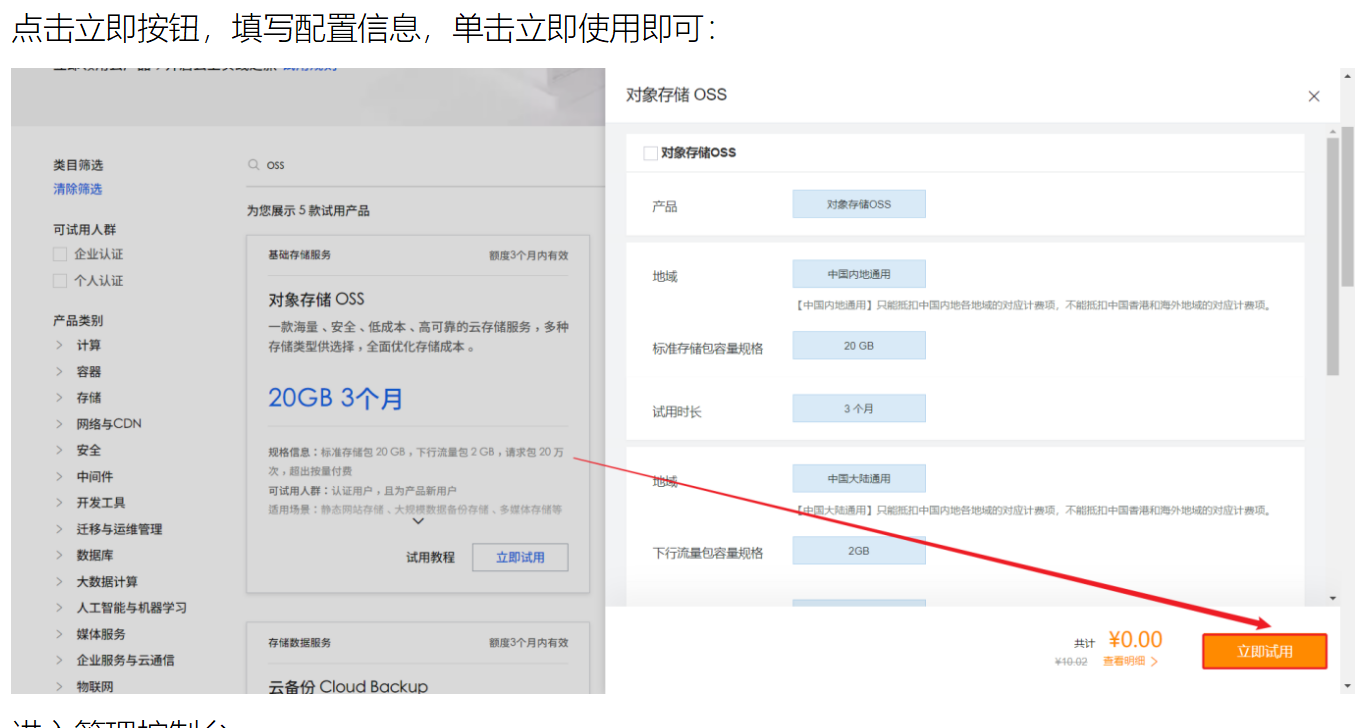Click the 存储数据服务 card label

[x=299, y=642]
